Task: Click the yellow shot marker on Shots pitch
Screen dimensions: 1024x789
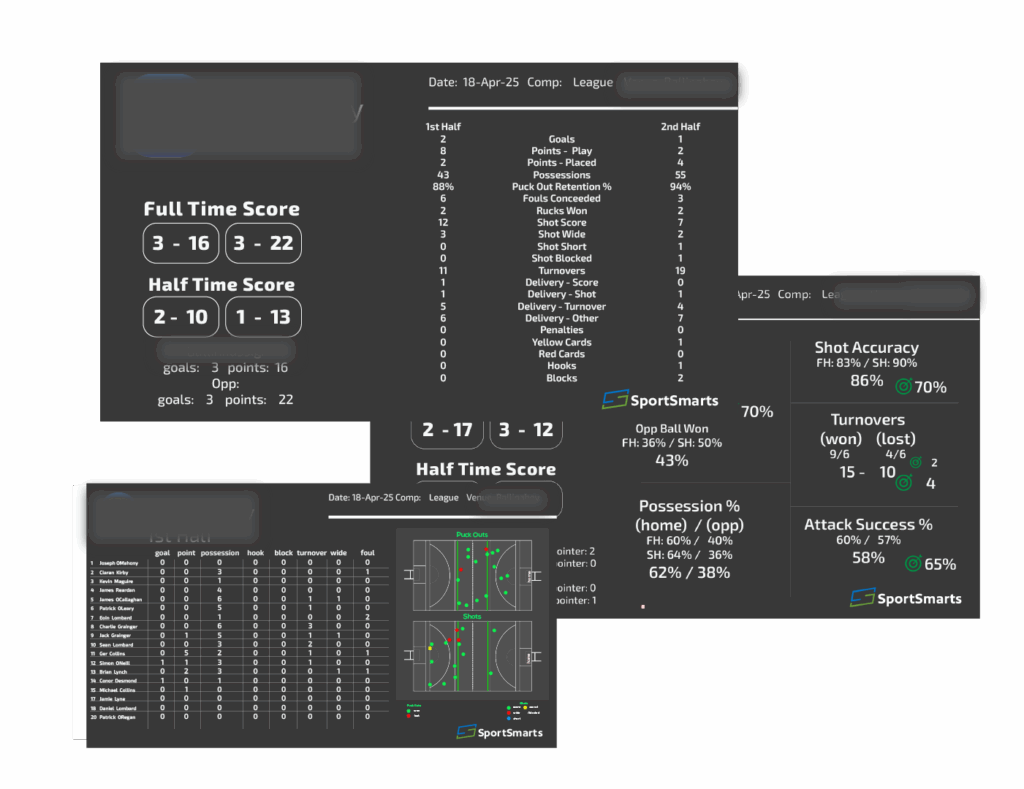Action: [x=430, y=648]
